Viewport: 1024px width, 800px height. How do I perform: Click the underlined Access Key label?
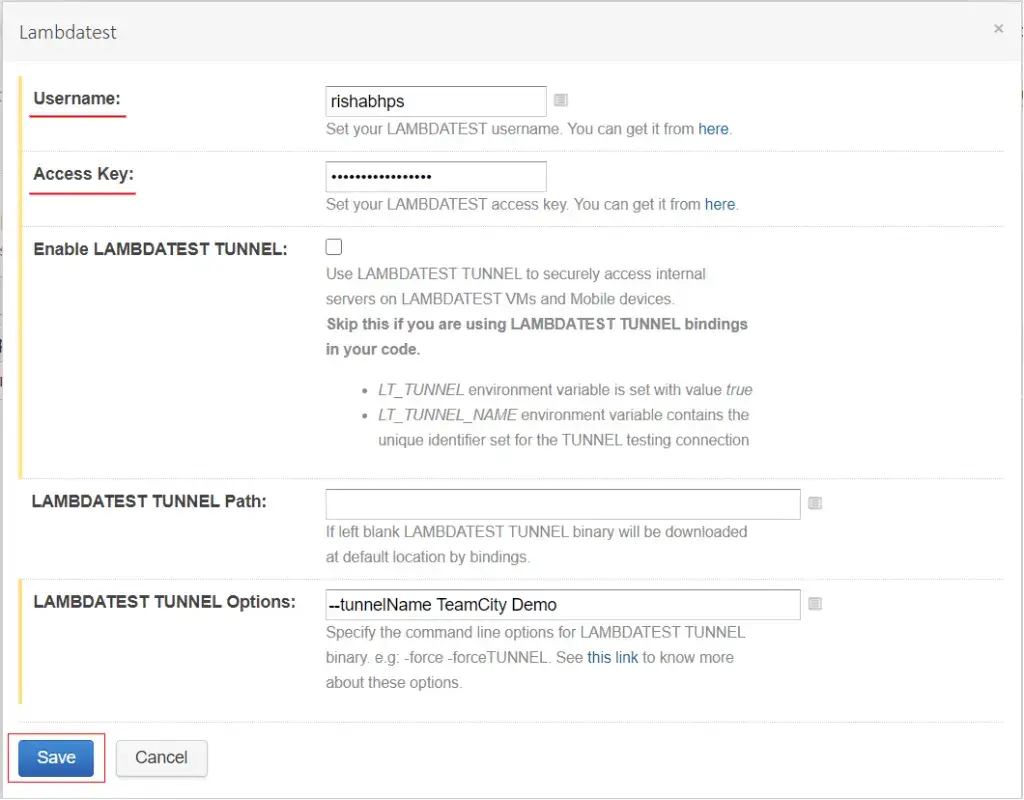pyautogui.click(x=82, y=173)
